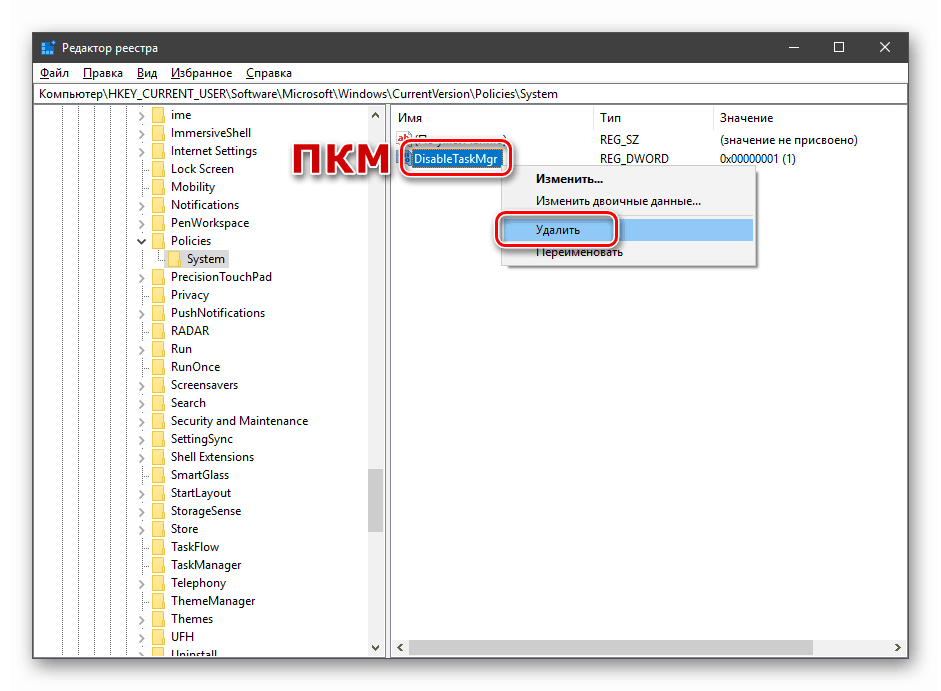Open the Избранное menu
The height and width of the screenshot is (691, 941).
click(x=201, y=73)
